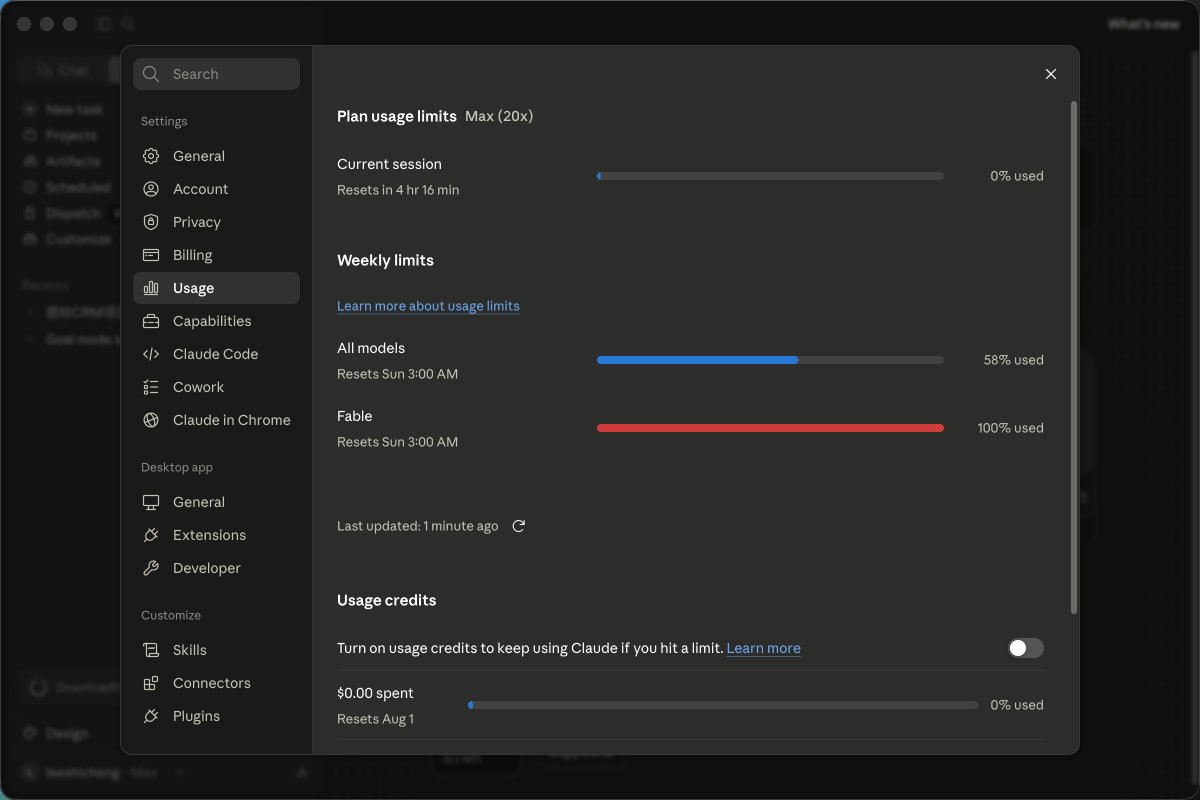Click the Usage bar chart icon
This screenshot has width=1200, height=800.
pos(151,288)
